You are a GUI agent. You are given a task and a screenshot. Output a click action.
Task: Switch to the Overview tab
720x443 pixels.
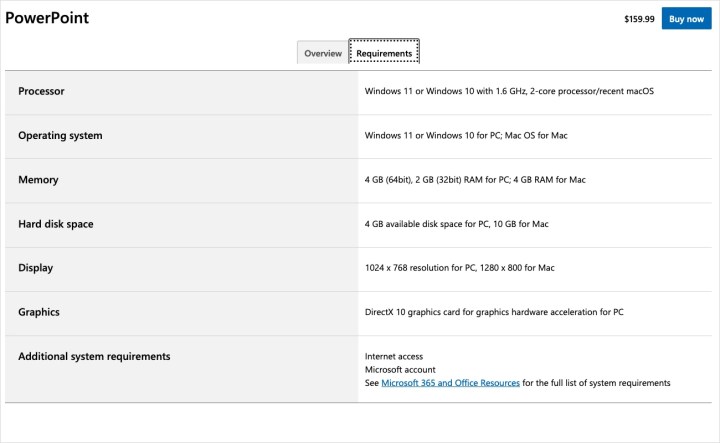[323, 53]
